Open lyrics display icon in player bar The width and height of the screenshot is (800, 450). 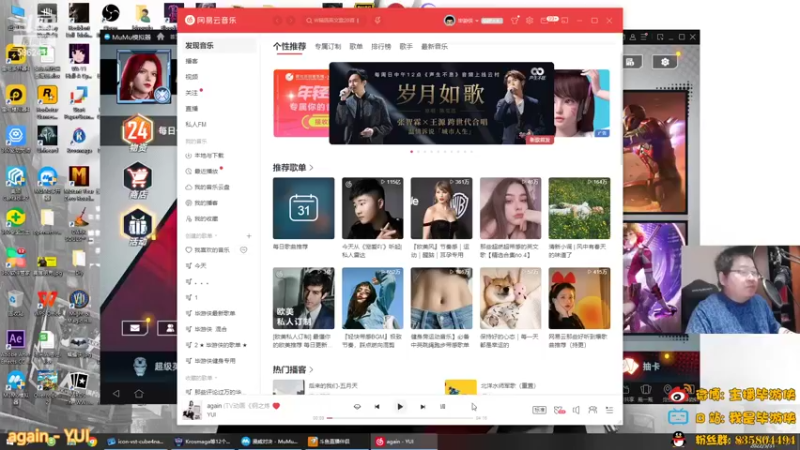pyautogui.click(x=442, y=407)
